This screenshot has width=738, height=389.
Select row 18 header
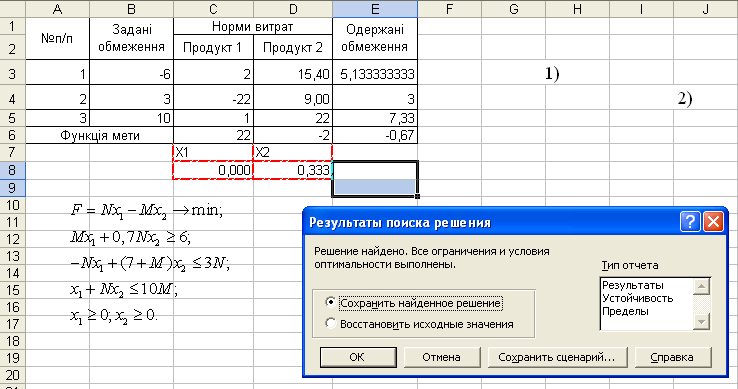click(x=12, y=341)
